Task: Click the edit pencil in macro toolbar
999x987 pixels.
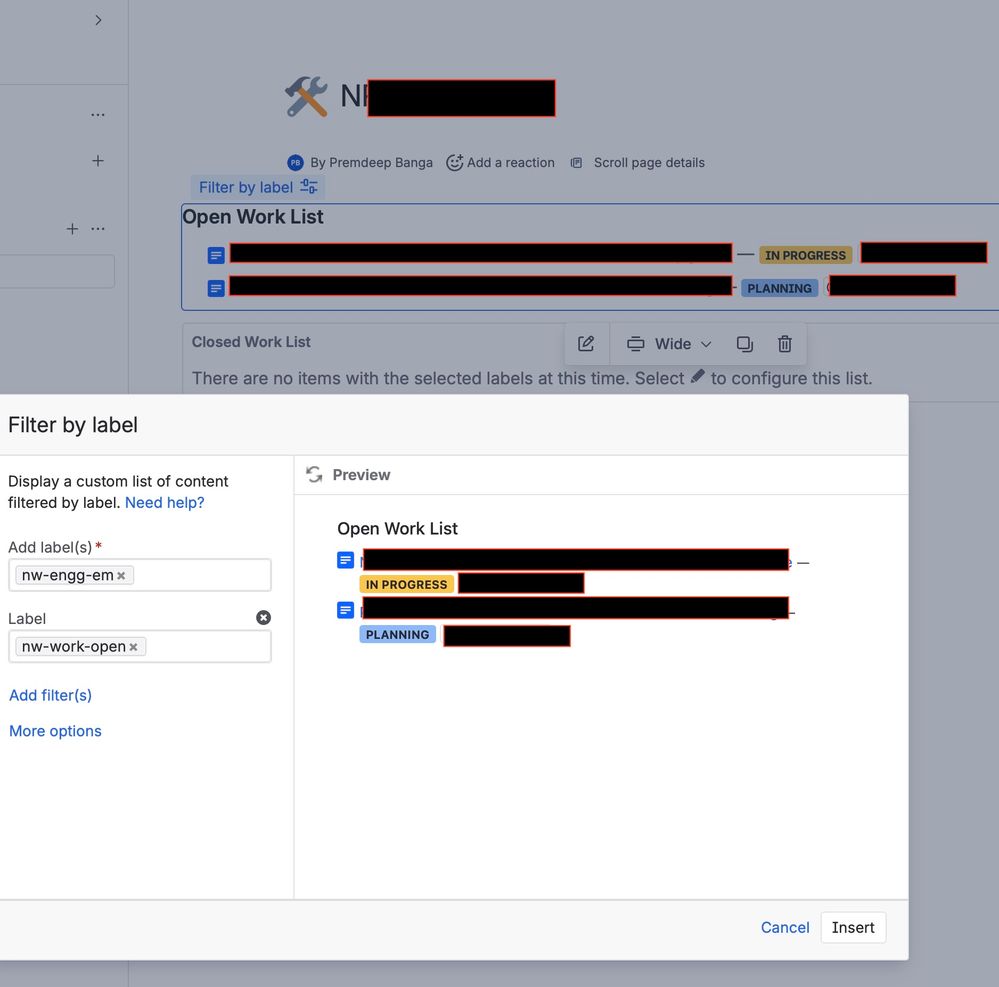Action: [x=586, y=344]
